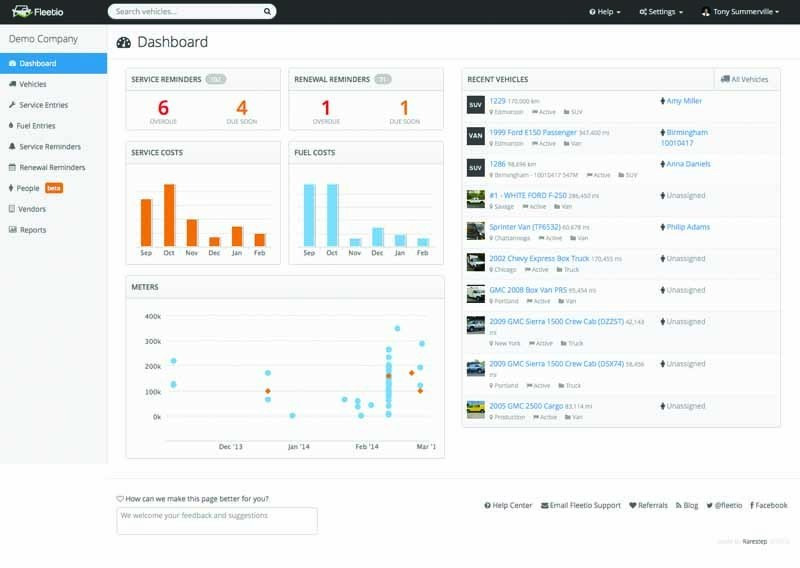Viewport: 800px width, 568px height.
Task: Click the SUV badge icon for vehicle 1229
Action: (x=475, y=105)
